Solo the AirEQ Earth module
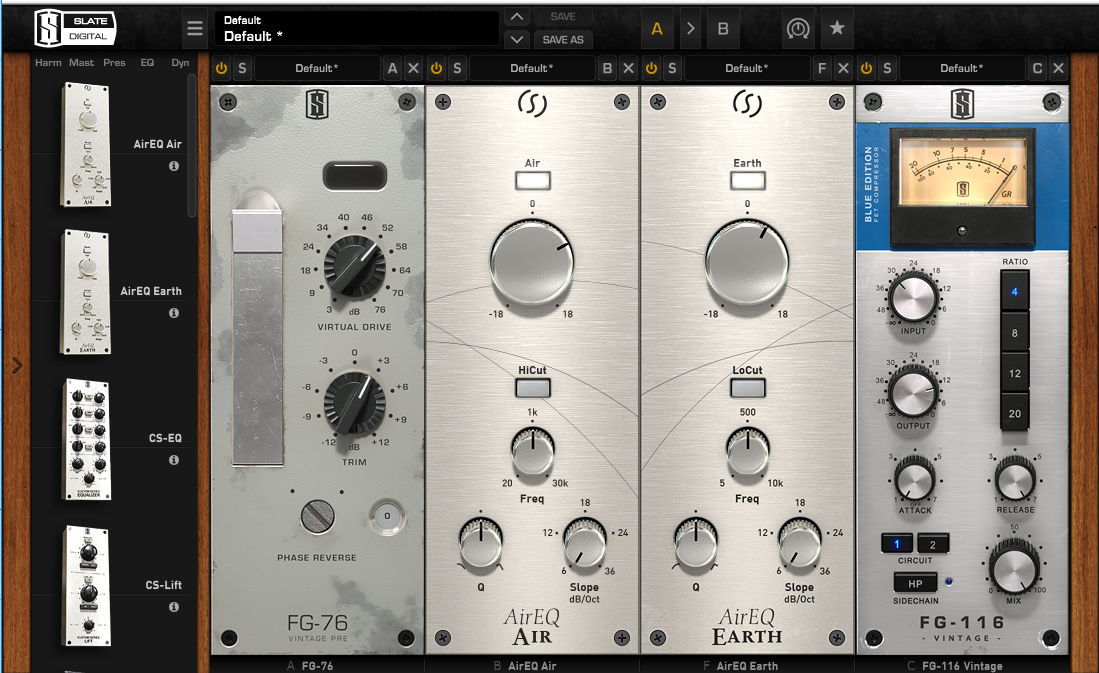Image resolution: width=1099 pixels, height=673 pixels. (x=672, y=68)
